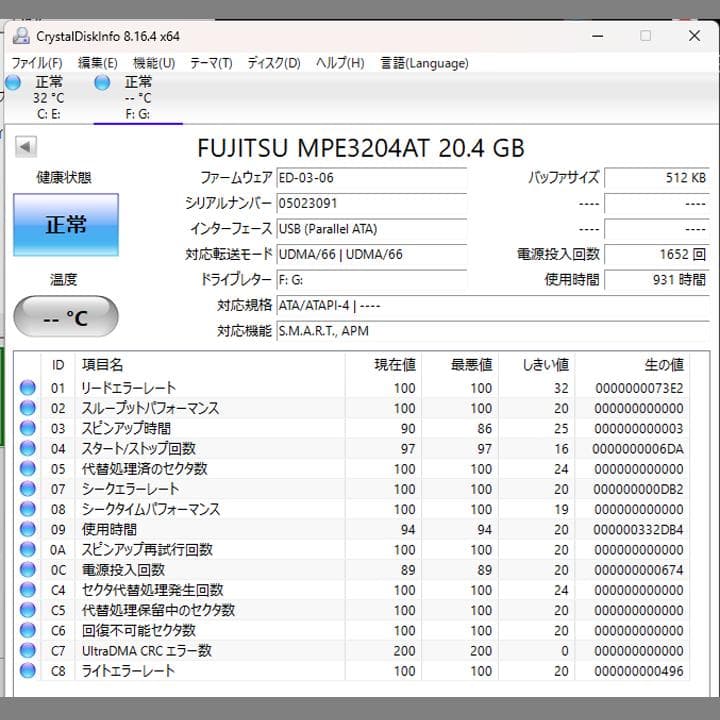Viewport: 720px width, 720px height.
Task: Click status circle for ID 0C row
Action: [28, 569]
